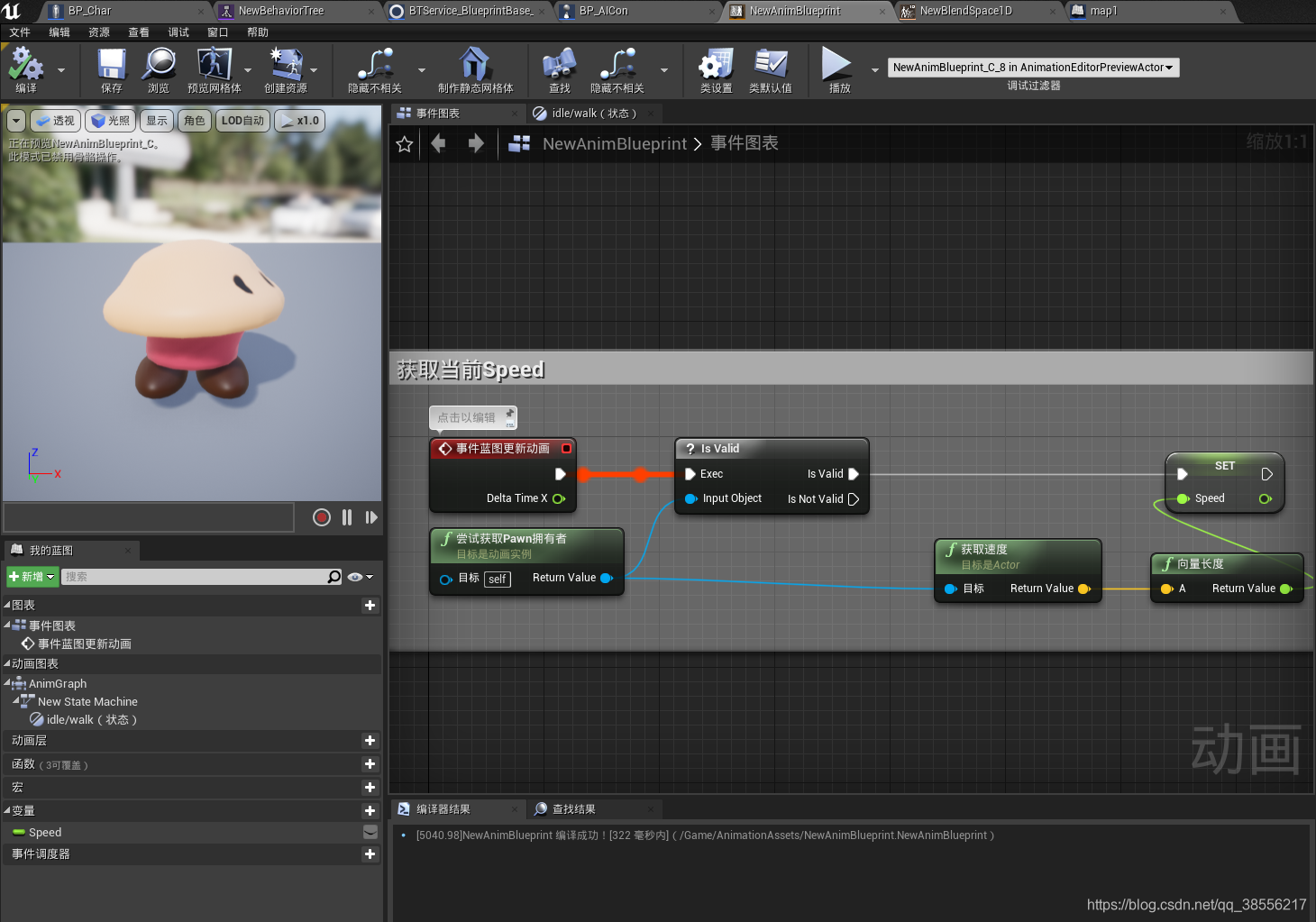
Task: Click the Class Settings (类设置) icon
Action: [716, 64]
